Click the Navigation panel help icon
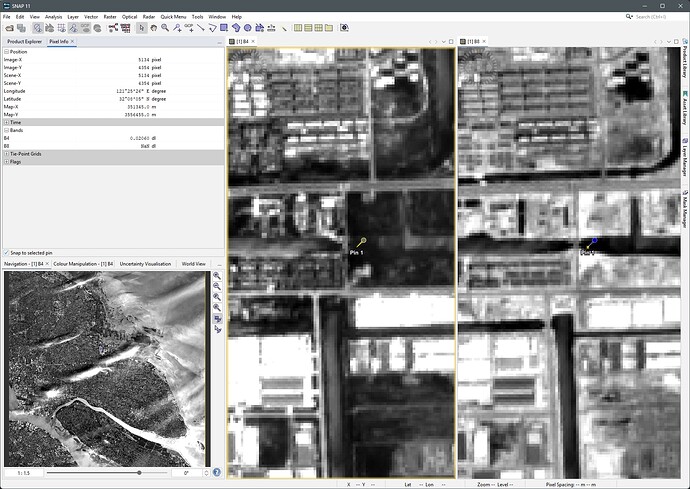Image resolution: width=690 pixels, height=489 pixels. tap(217, 472)
